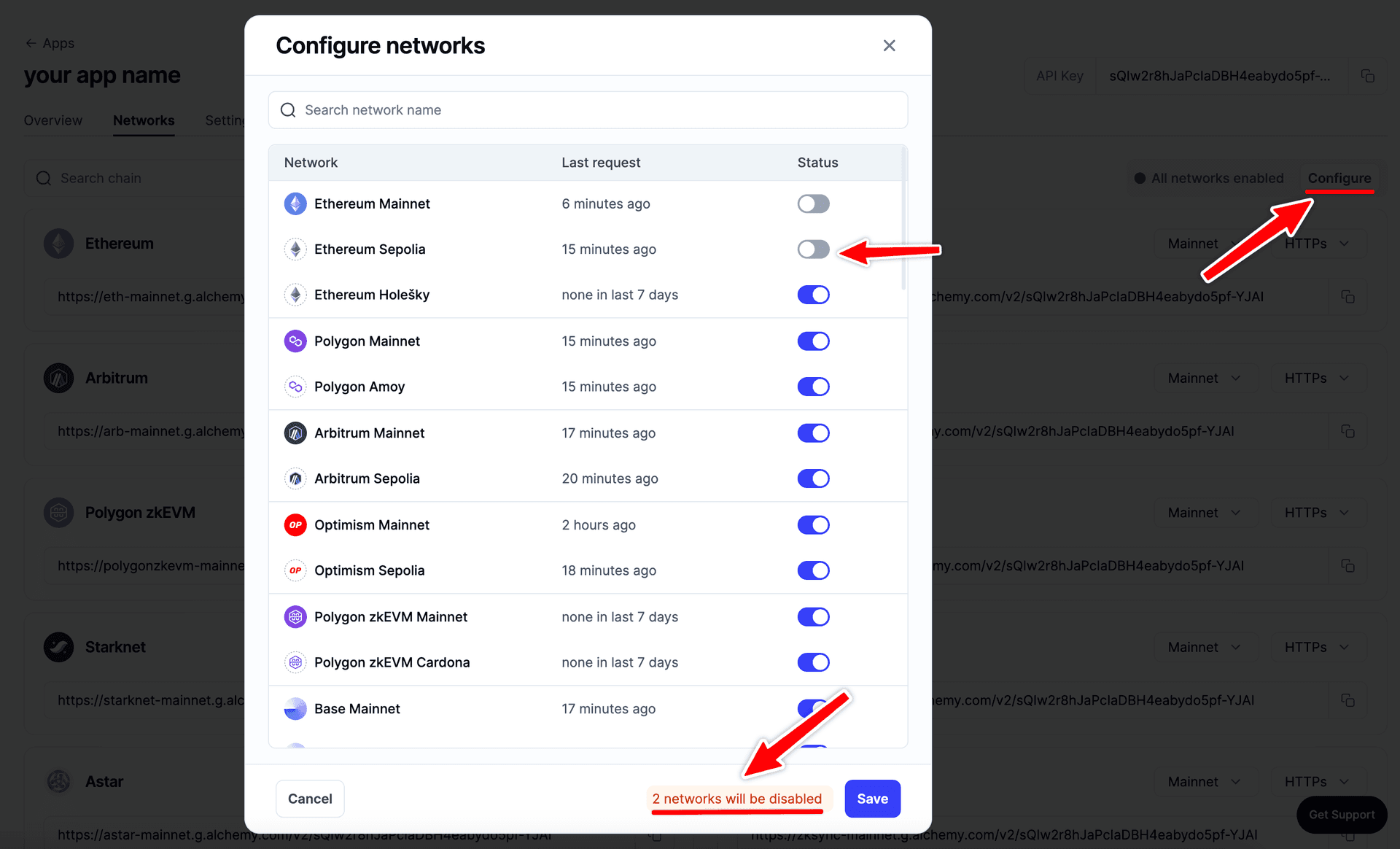Click the Ethereum Sepolia network icon
1400x849 pixels.
pos(295,249)
